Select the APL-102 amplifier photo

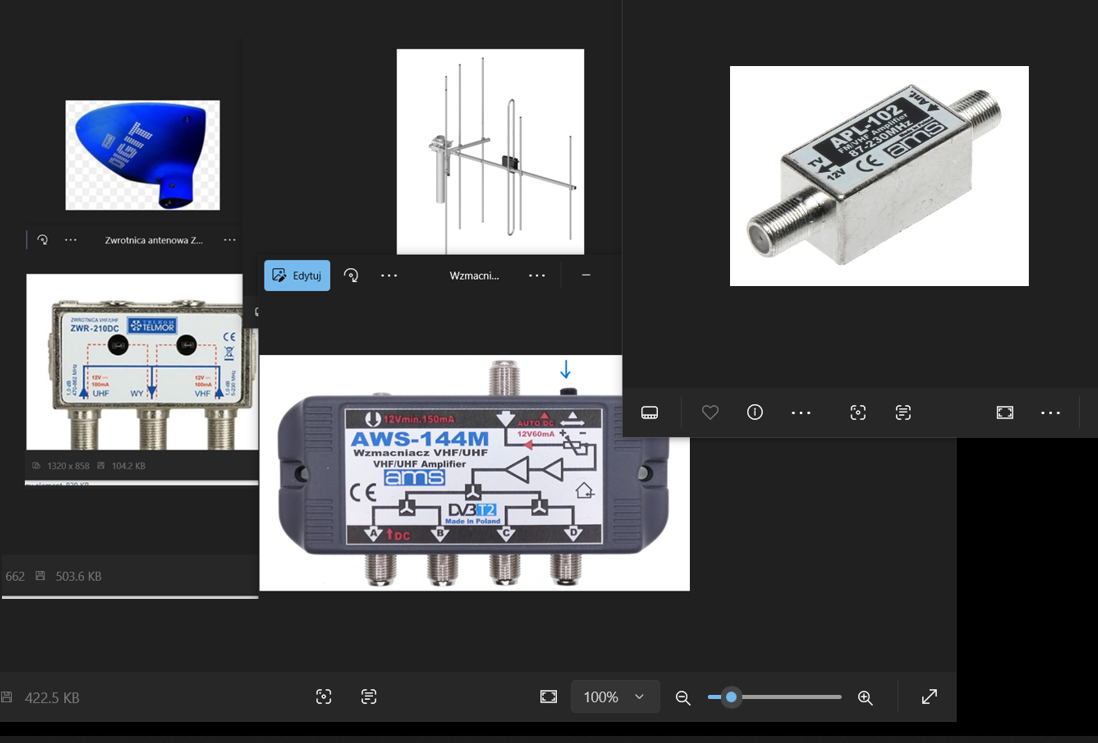tap(879, 176)
